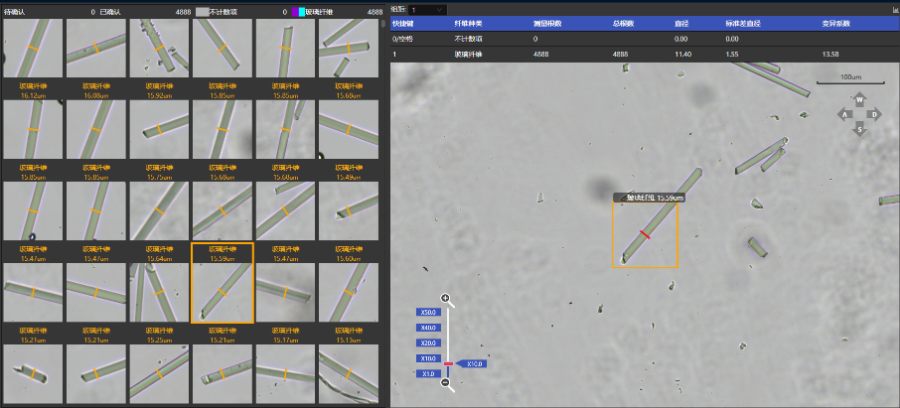Click the gray swatch for uncounted items
900x408 pixels.
tap(202, 11)
